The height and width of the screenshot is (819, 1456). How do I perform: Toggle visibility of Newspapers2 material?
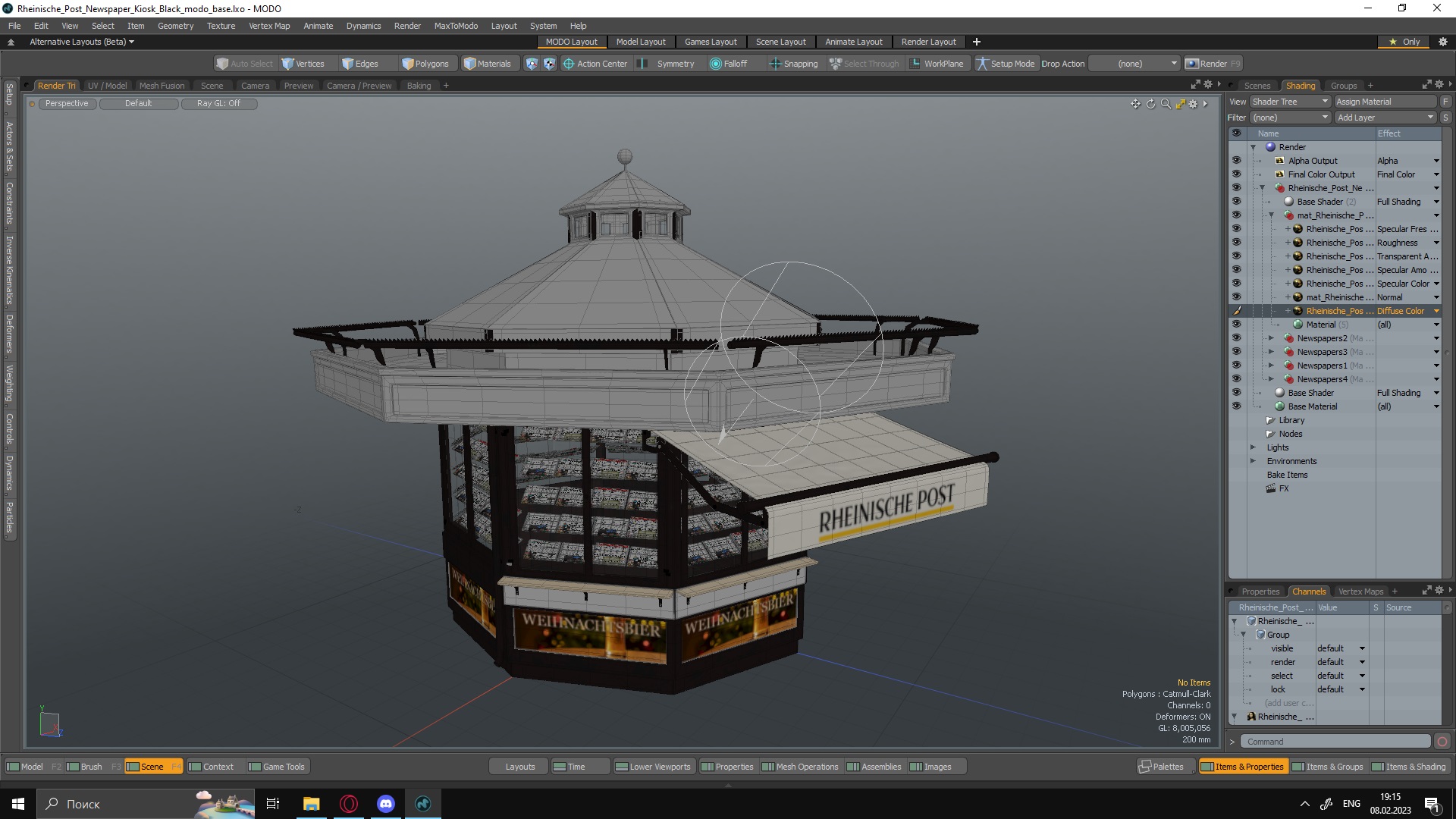pos(1236,338)
